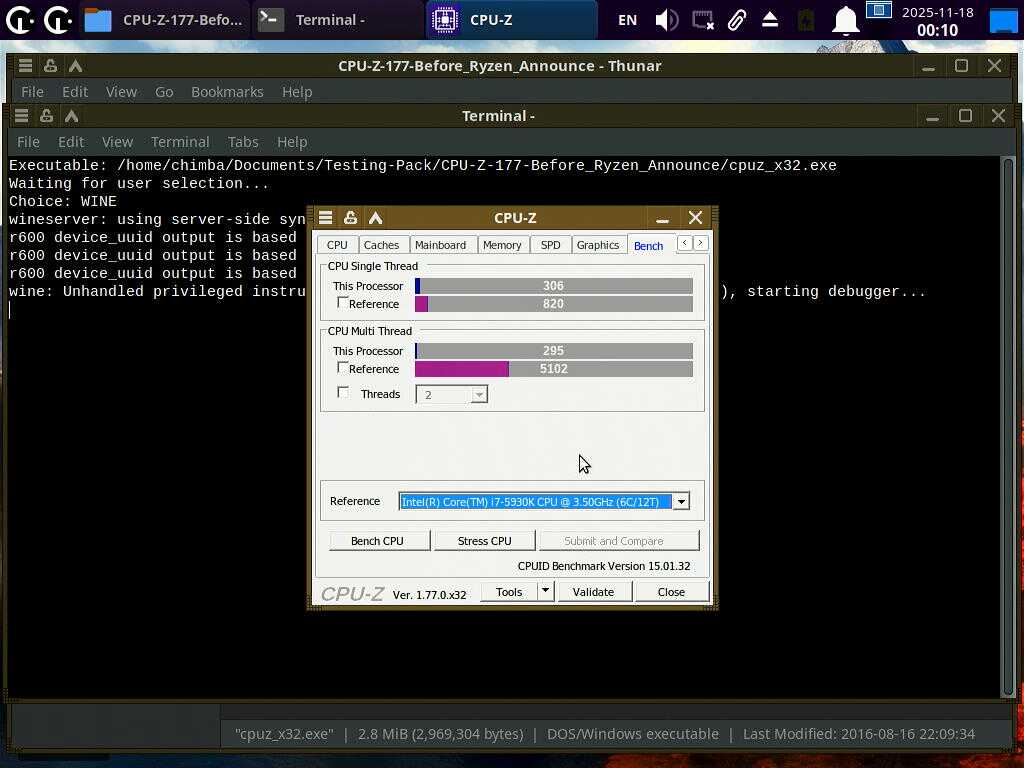Open CPU-Z window menu hamburger icon

pyautogui.click(x=325, y=217)
